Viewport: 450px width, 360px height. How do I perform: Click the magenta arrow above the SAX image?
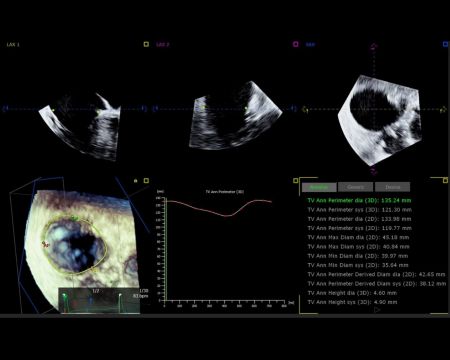pyautogui.click(x=374, y=46)
